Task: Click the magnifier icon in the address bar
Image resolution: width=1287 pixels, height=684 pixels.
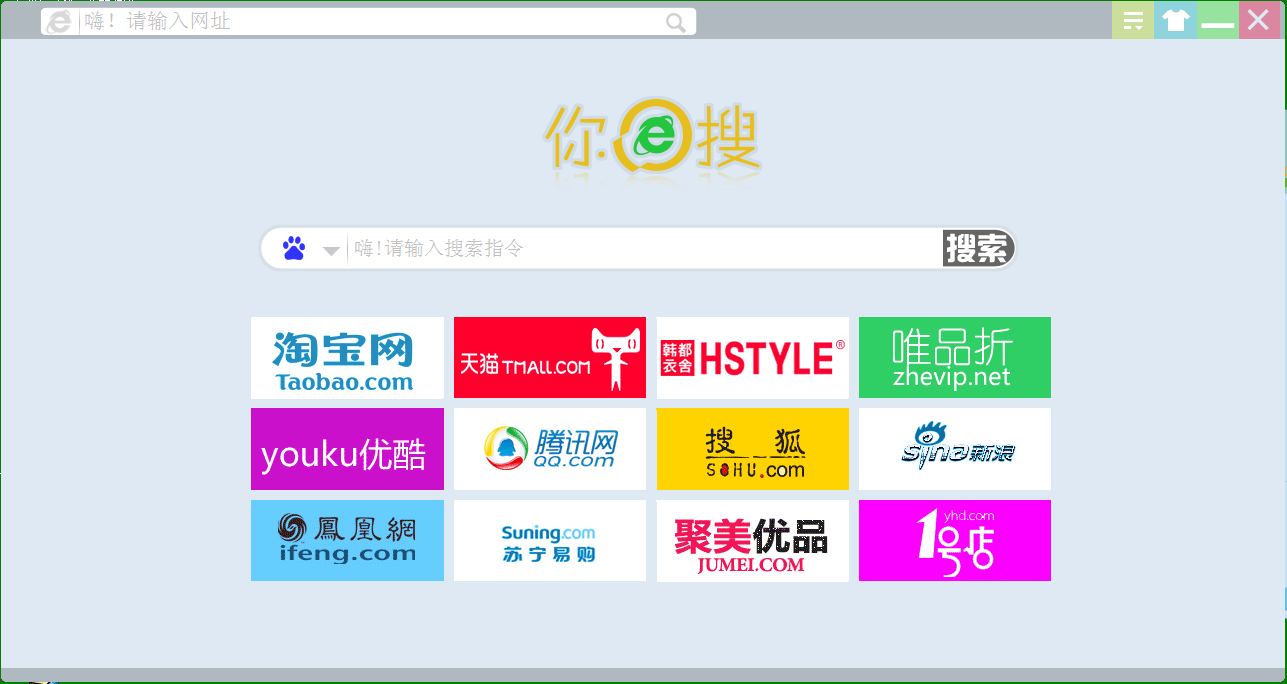Action: (676, 21)
